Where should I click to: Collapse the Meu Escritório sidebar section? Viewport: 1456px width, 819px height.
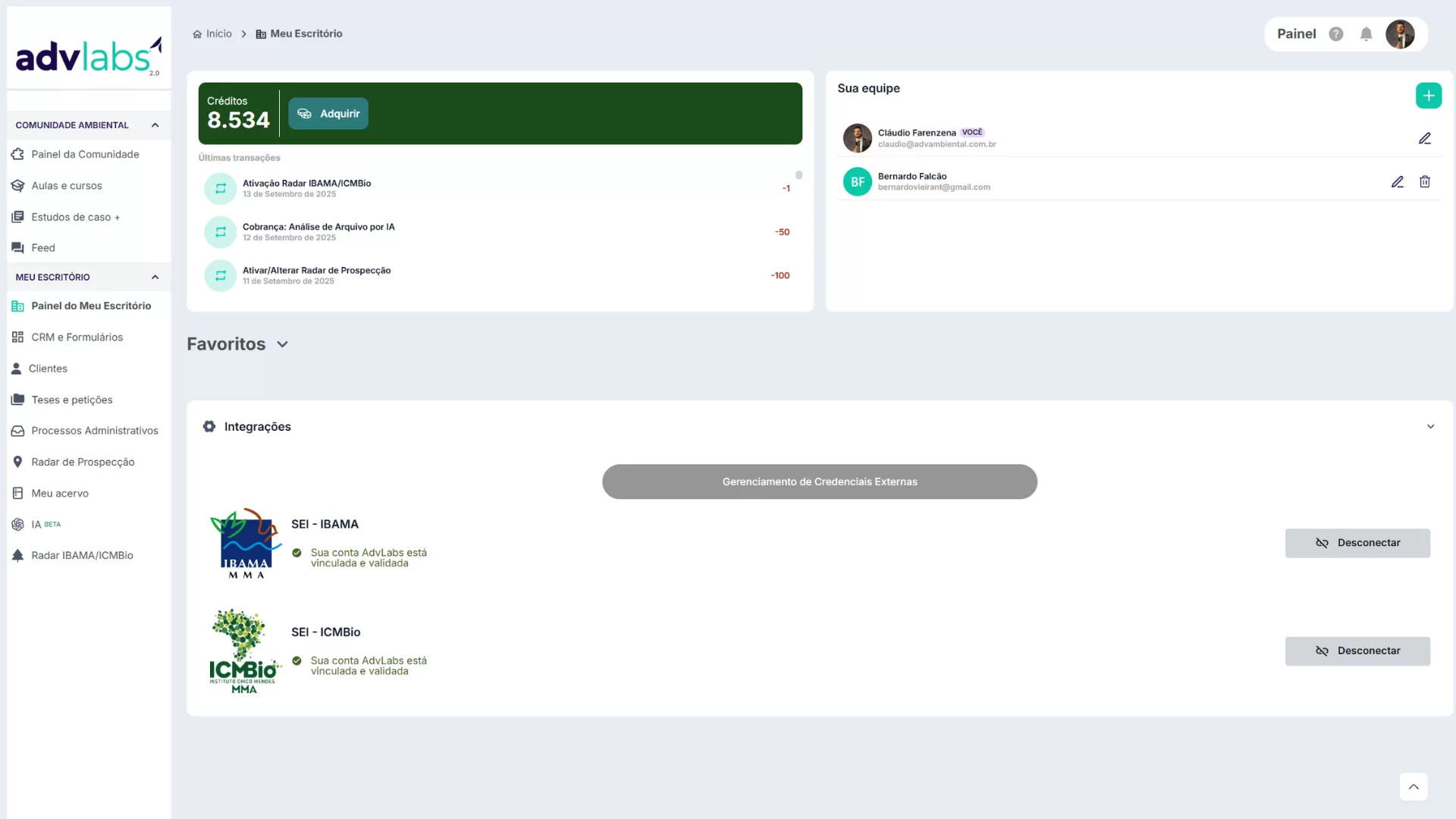(155, 278)
